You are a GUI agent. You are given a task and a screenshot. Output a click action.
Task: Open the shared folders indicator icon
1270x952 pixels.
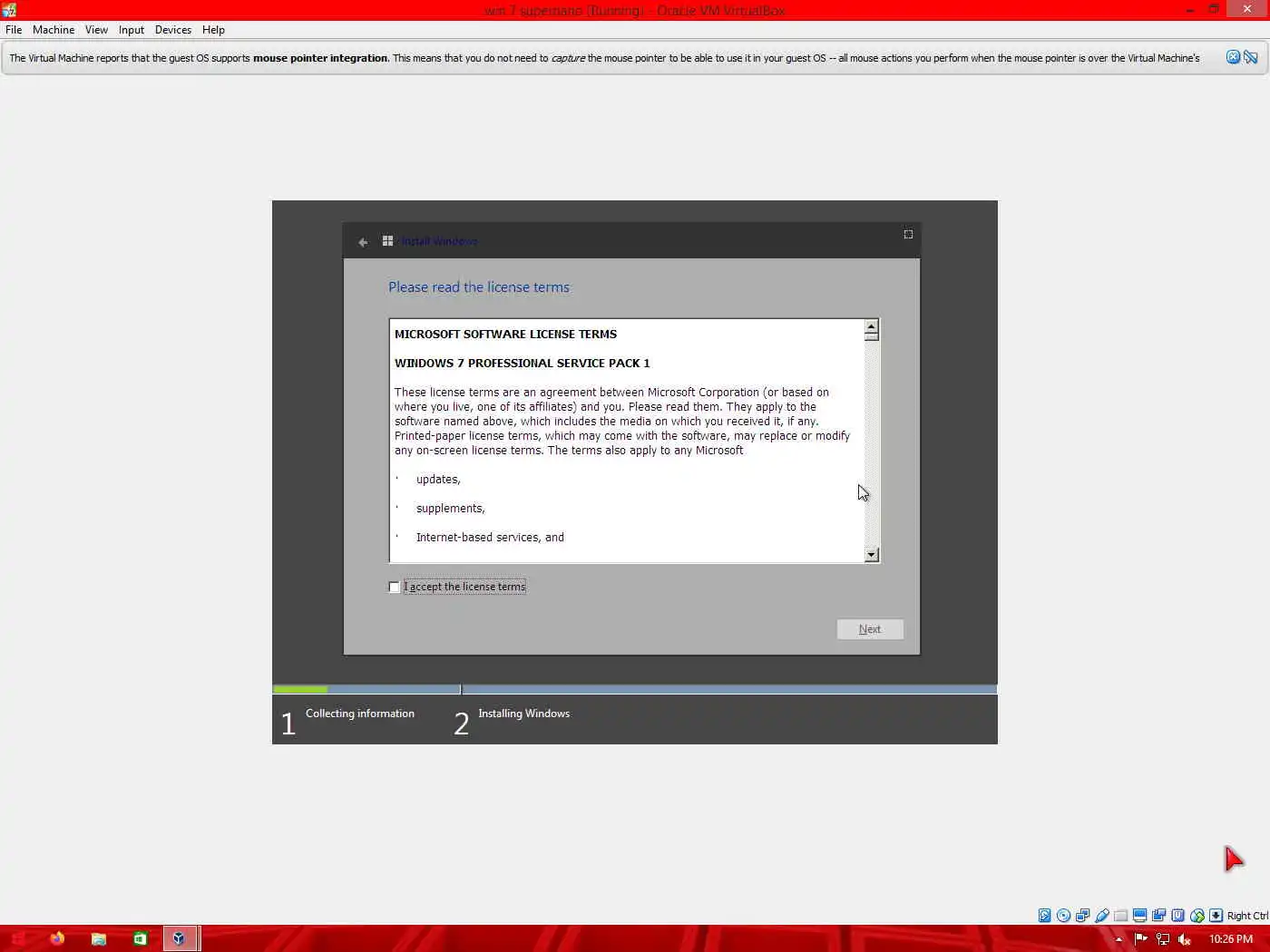(1120, 916)
